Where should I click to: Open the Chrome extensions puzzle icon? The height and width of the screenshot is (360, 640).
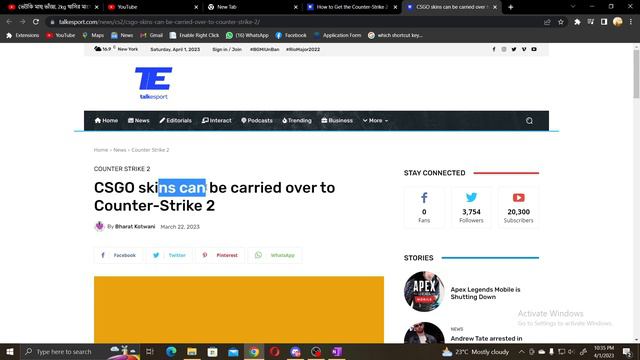[x=577, y=22]
